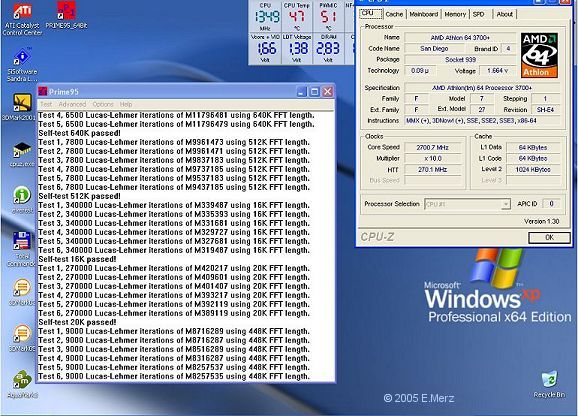Click the Prime95 line testing M339487
The height and width of the screenshot is (416, 578).
[x=174, y=205]
